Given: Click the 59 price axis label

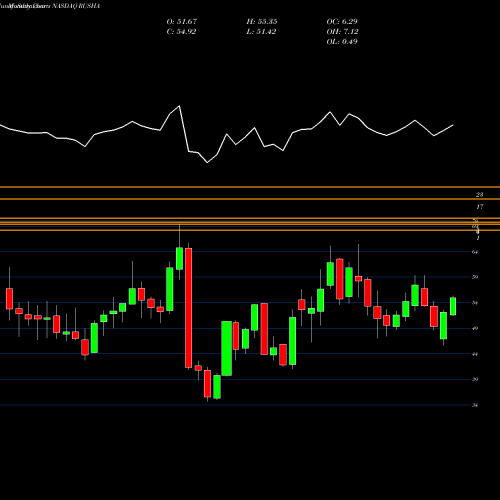Looking at the screenshot, I should click(475, 277).
